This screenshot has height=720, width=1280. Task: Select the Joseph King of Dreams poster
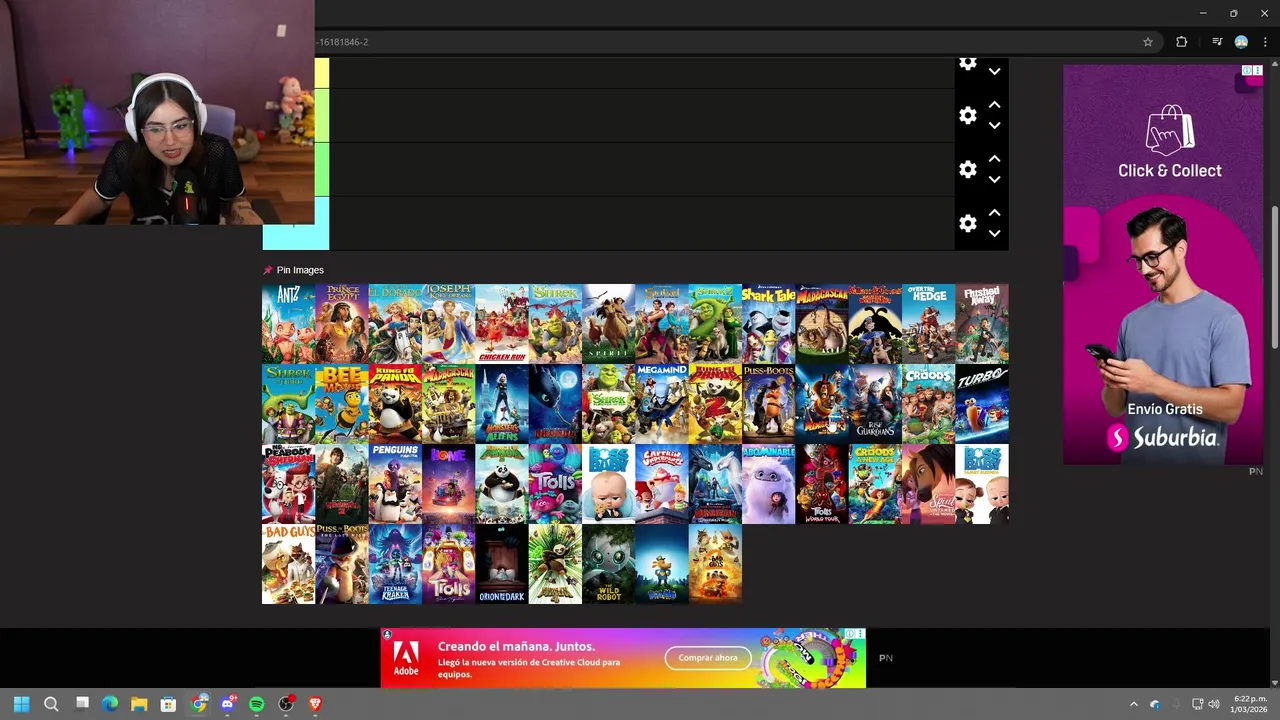coord(448,323)
